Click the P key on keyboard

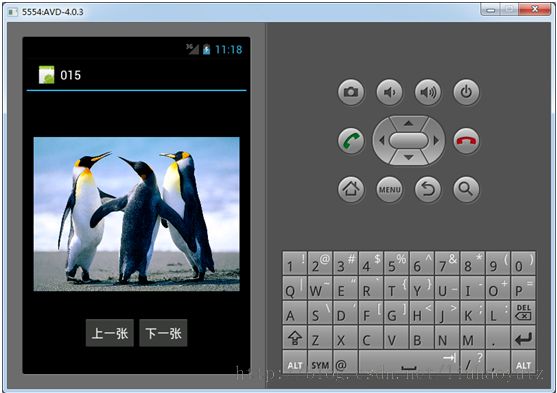pyautogui.click(x=524, y=288)
